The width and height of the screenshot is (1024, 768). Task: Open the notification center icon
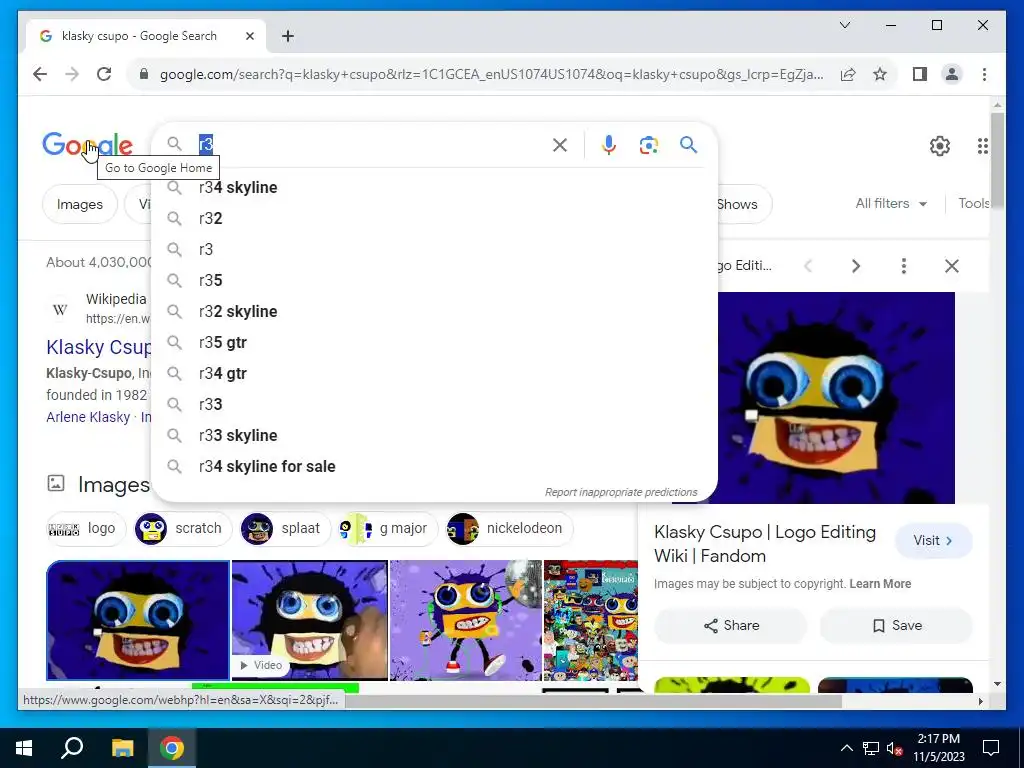coord(991,748)
